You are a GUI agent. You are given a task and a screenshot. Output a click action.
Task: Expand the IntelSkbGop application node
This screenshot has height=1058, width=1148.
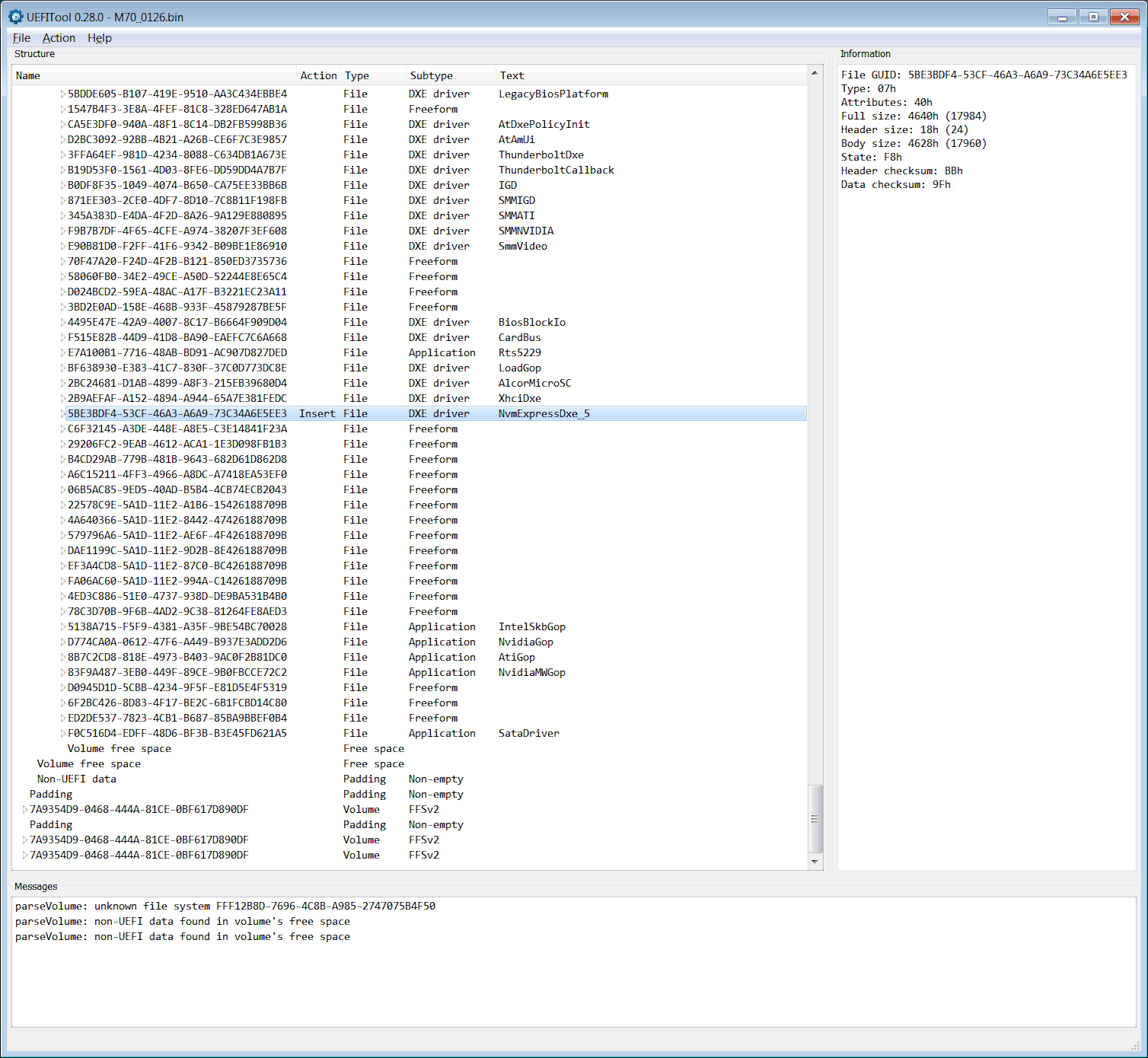tap(62, 627)
